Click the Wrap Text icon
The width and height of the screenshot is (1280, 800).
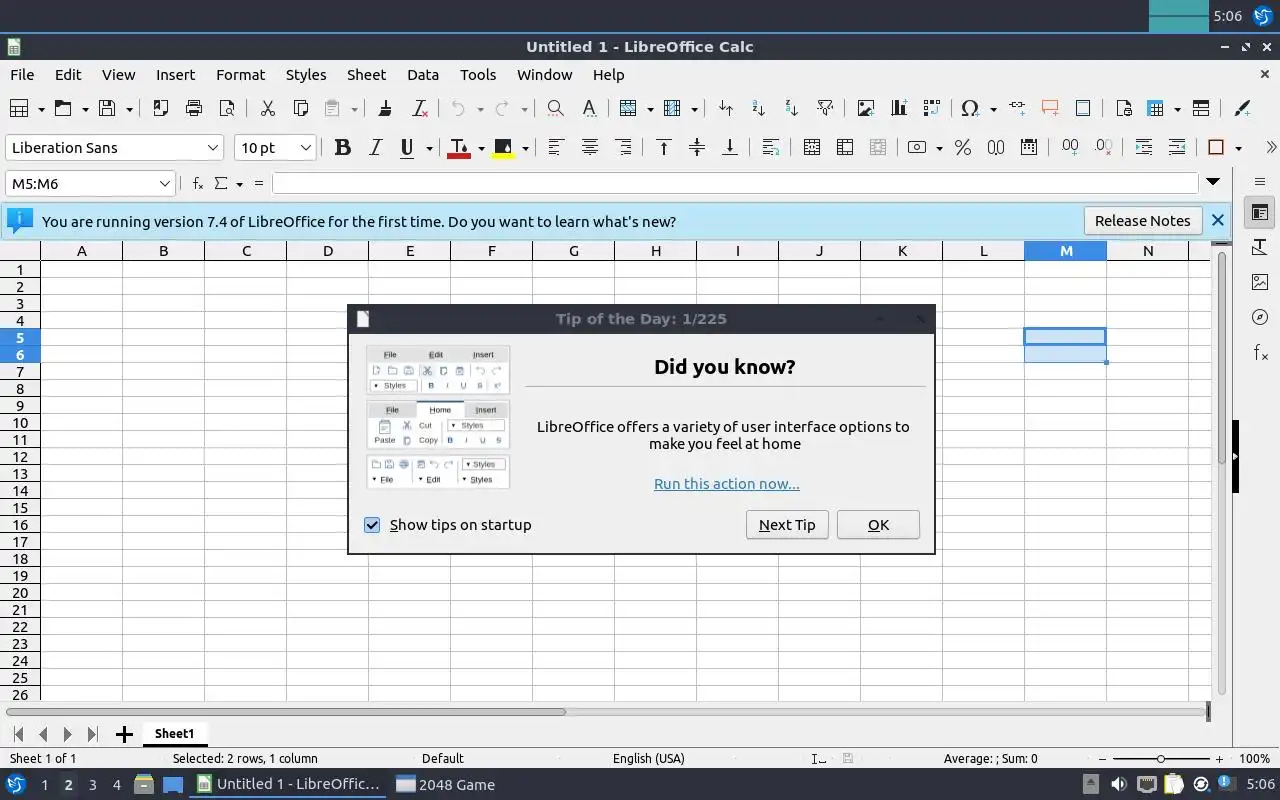(770, 148)
